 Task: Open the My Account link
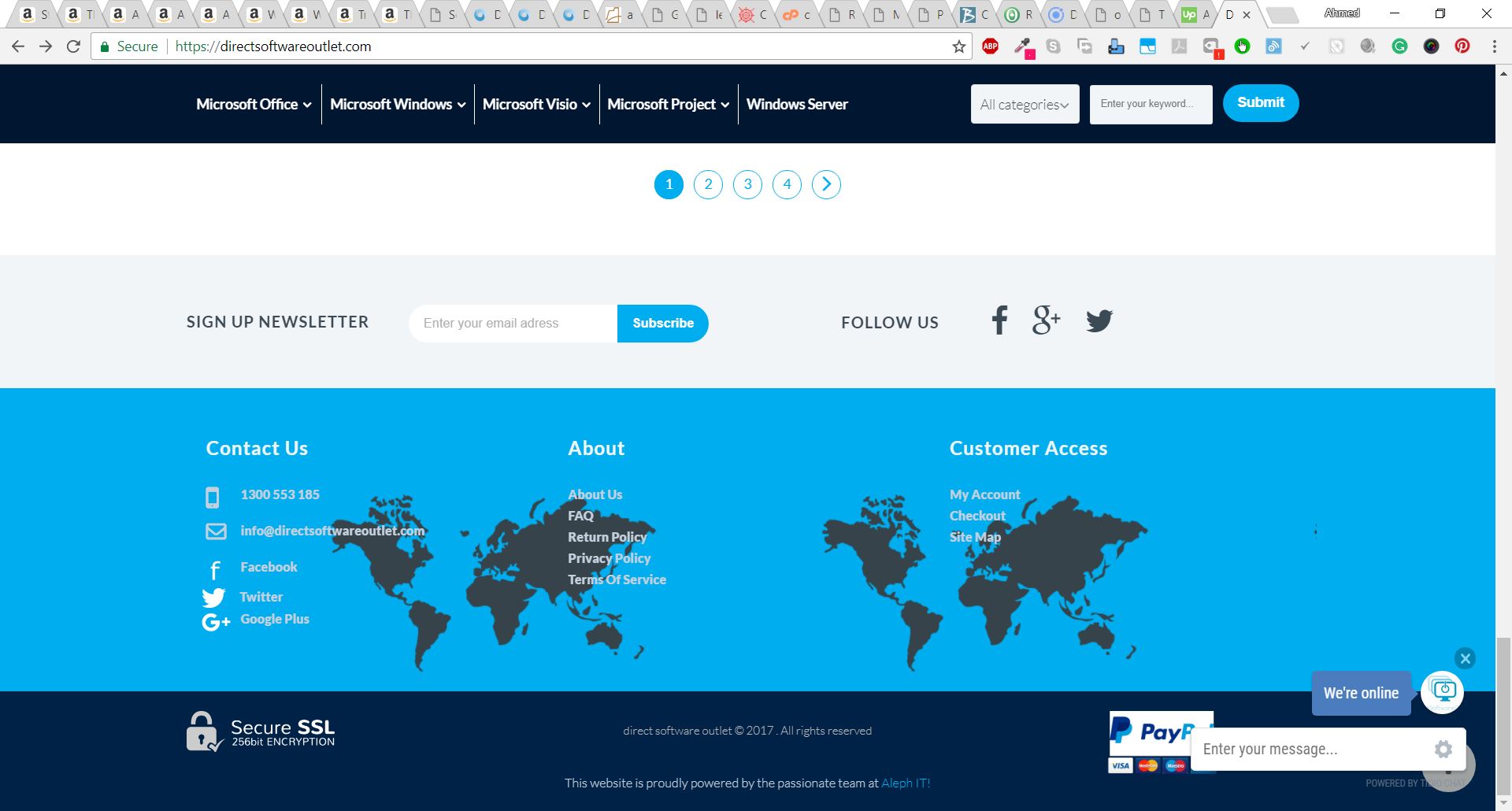click(984, 494)
